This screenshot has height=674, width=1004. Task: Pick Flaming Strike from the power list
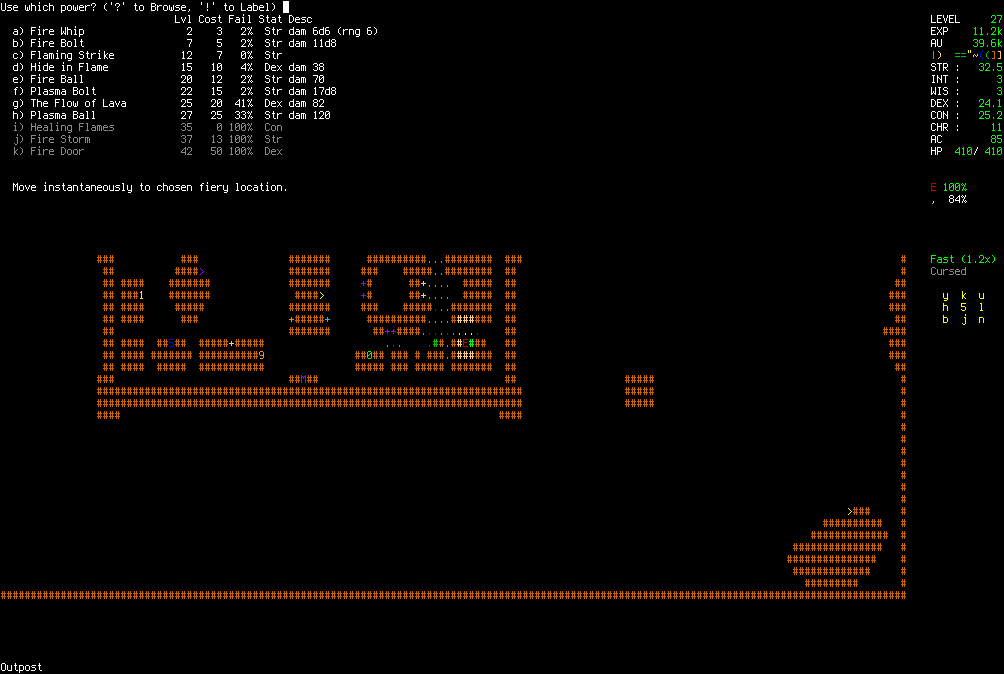[147, 56]
